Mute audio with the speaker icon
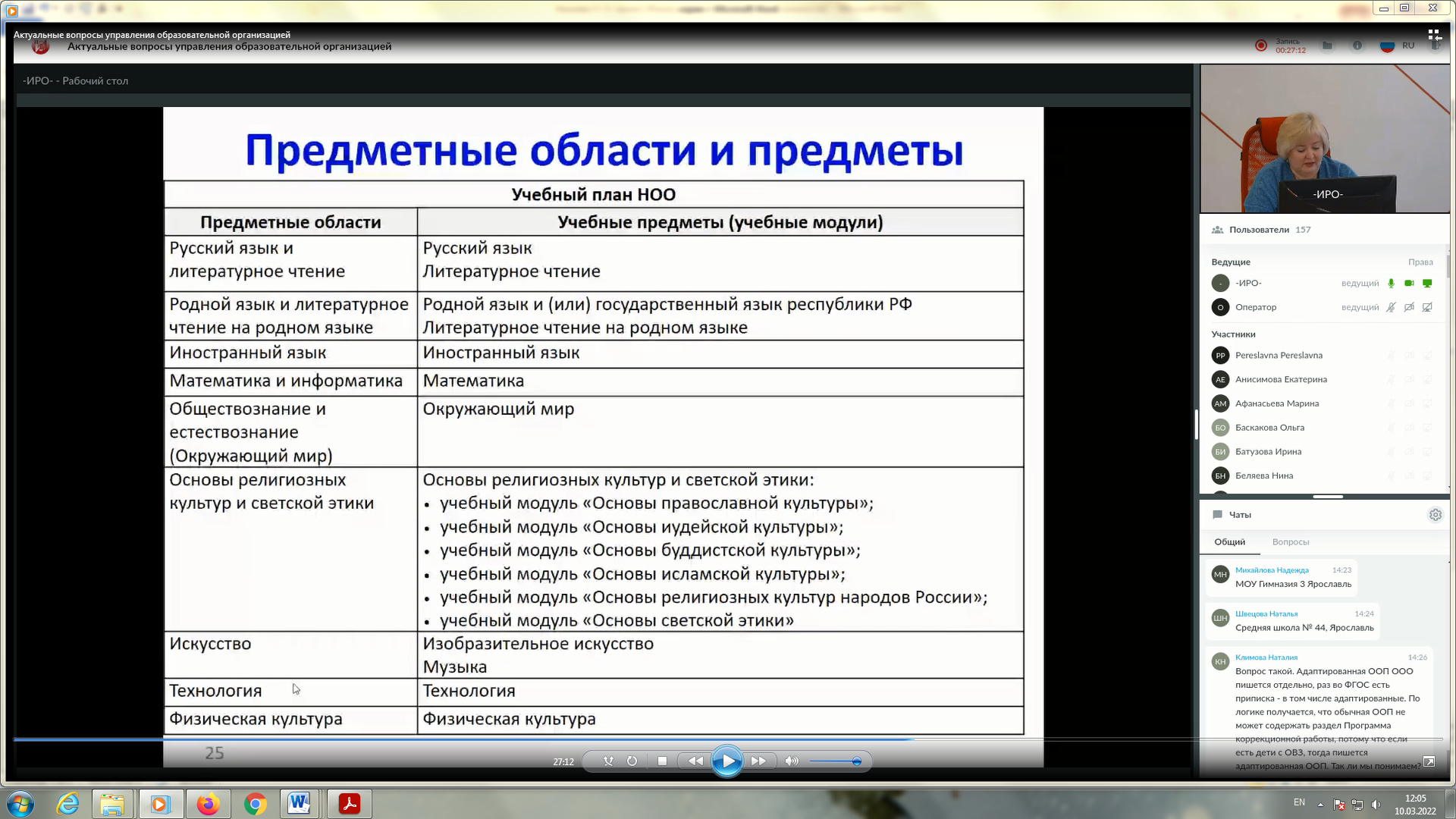 (792, 761)
